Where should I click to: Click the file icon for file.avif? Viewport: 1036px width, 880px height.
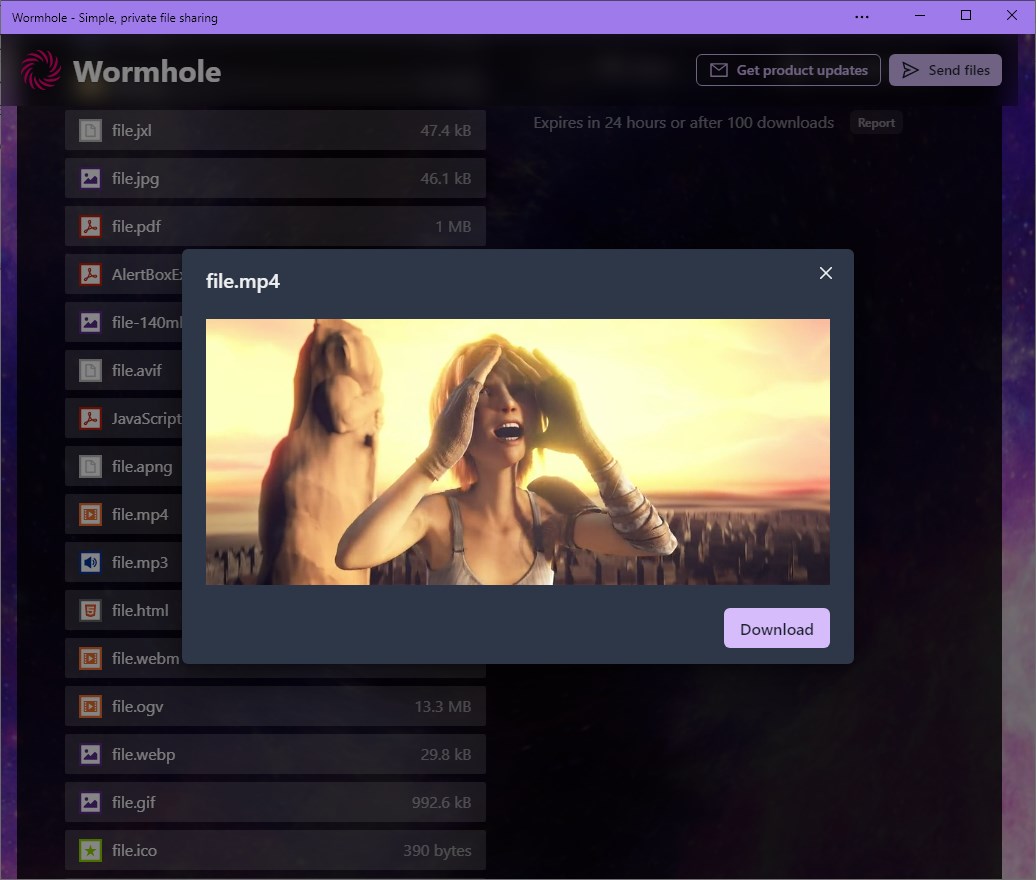pos(91,371)
